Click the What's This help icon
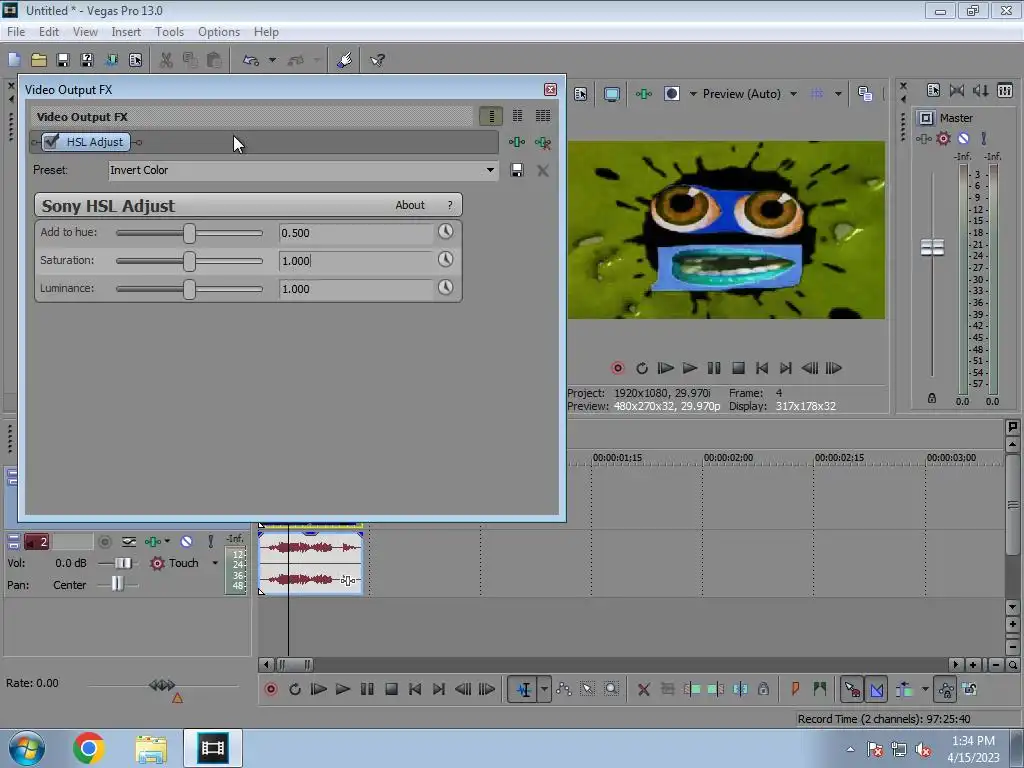 pyautogui.click(x=377, y=60)
